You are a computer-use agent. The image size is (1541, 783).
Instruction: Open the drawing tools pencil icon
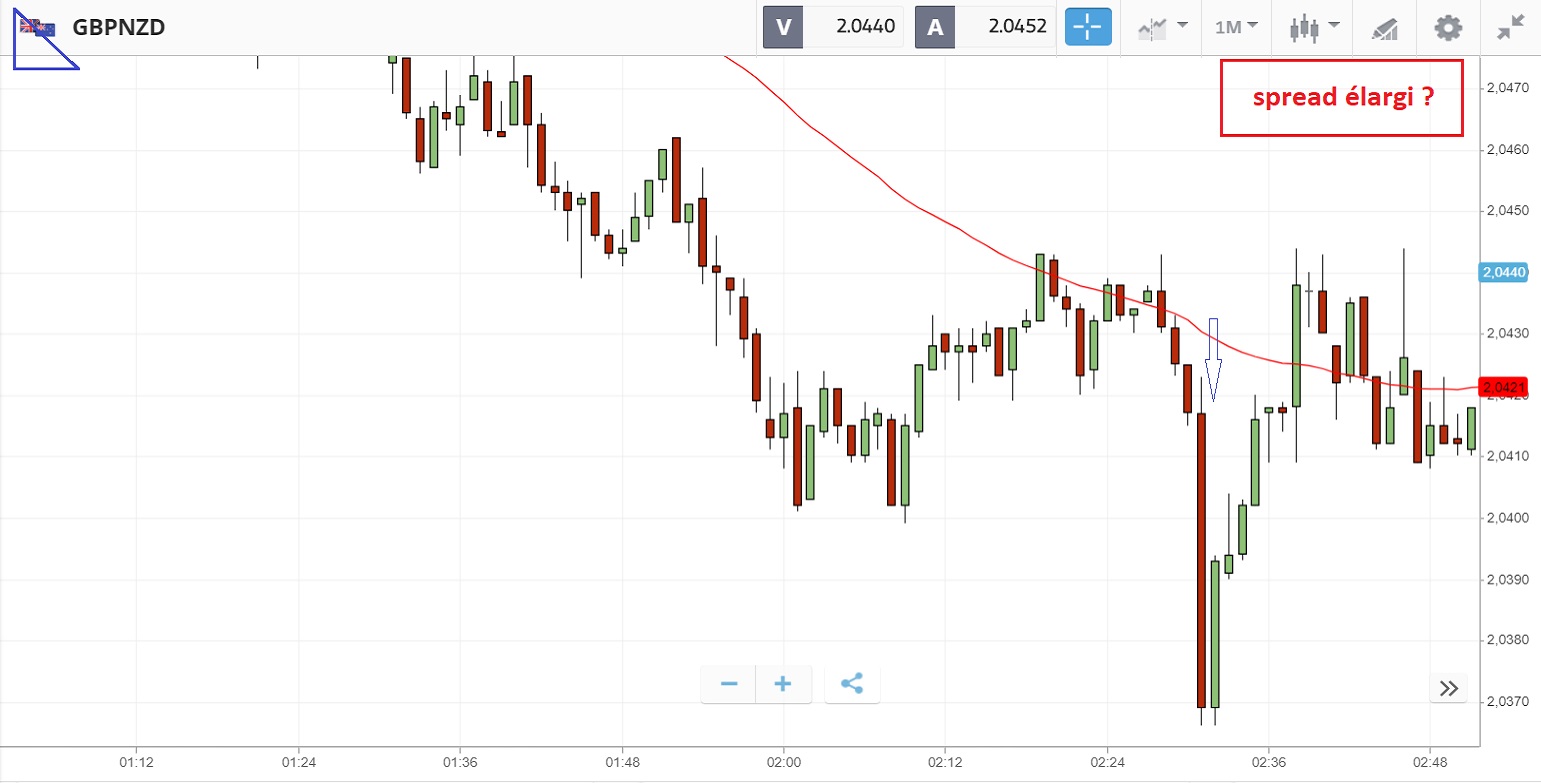(x=1384, y=28)
